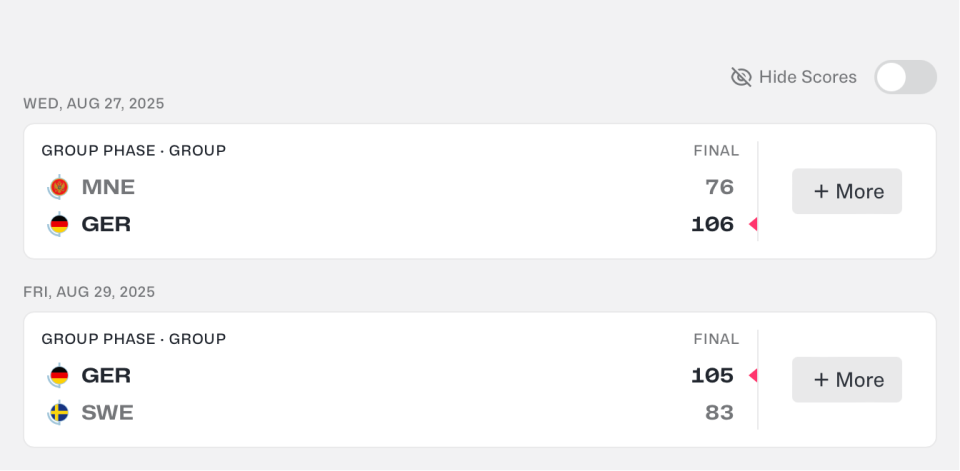Image resolution: width=960 pixels, height=471 pixels.
Task: Click the Fri, Aug 29, 2025 date header
Action: click(x=89, y=292)
